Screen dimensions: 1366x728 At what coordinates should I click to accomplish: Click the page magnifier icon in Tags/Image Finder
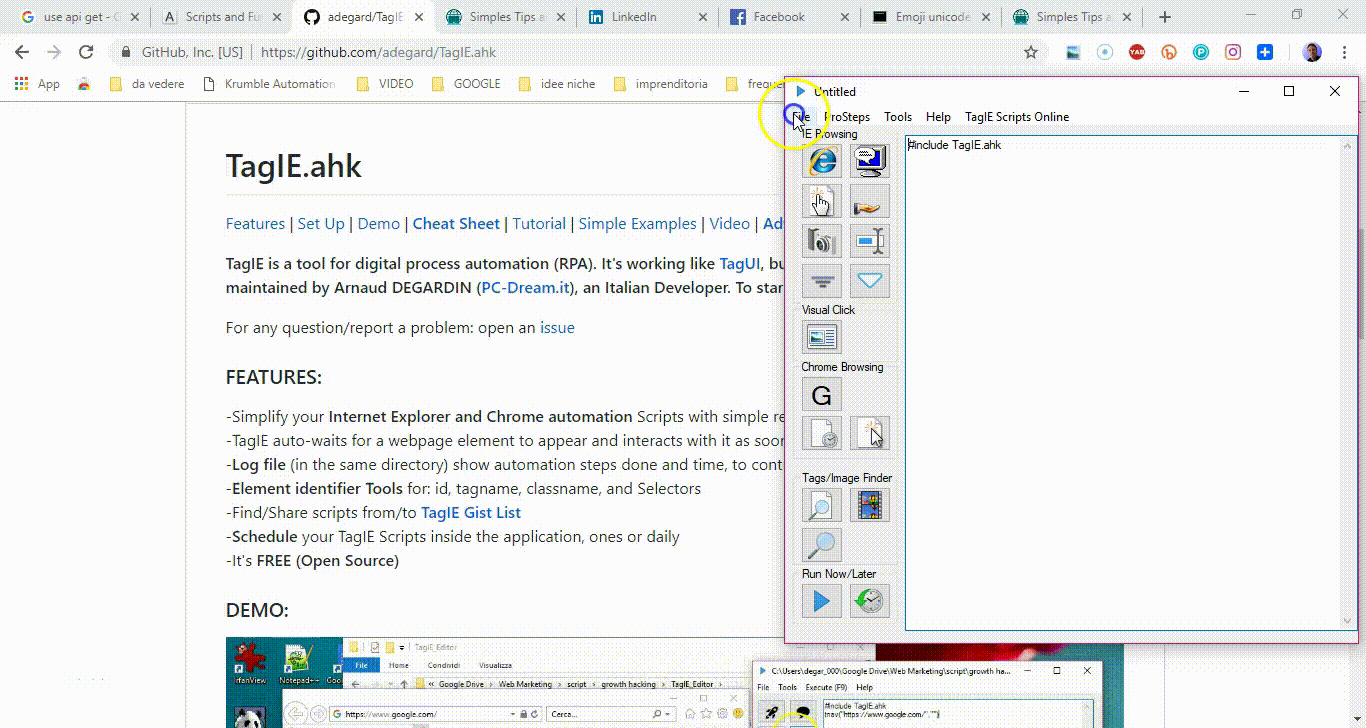click(822, 505)
